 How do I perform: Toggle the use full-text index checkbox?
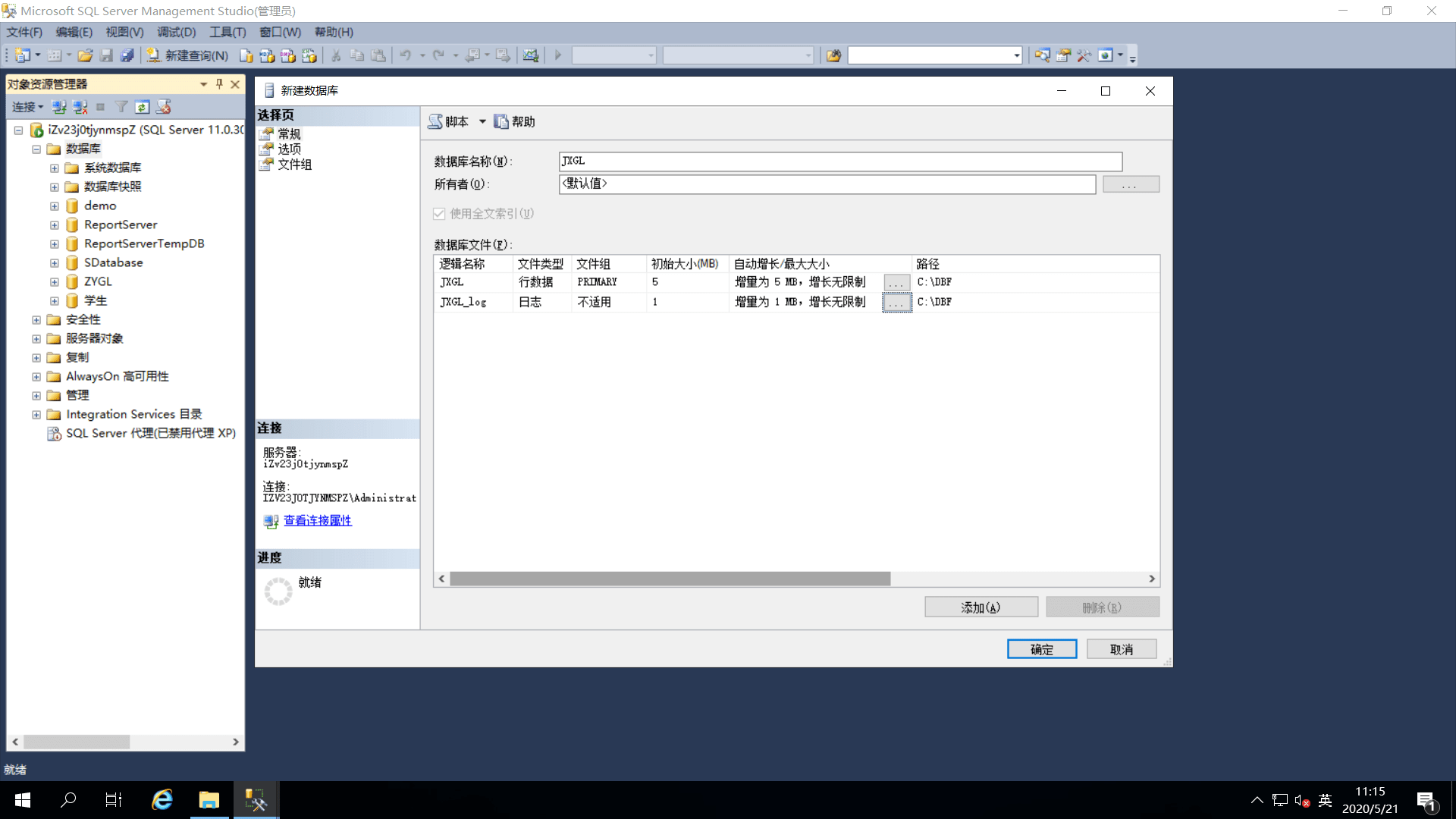point(439,214)
